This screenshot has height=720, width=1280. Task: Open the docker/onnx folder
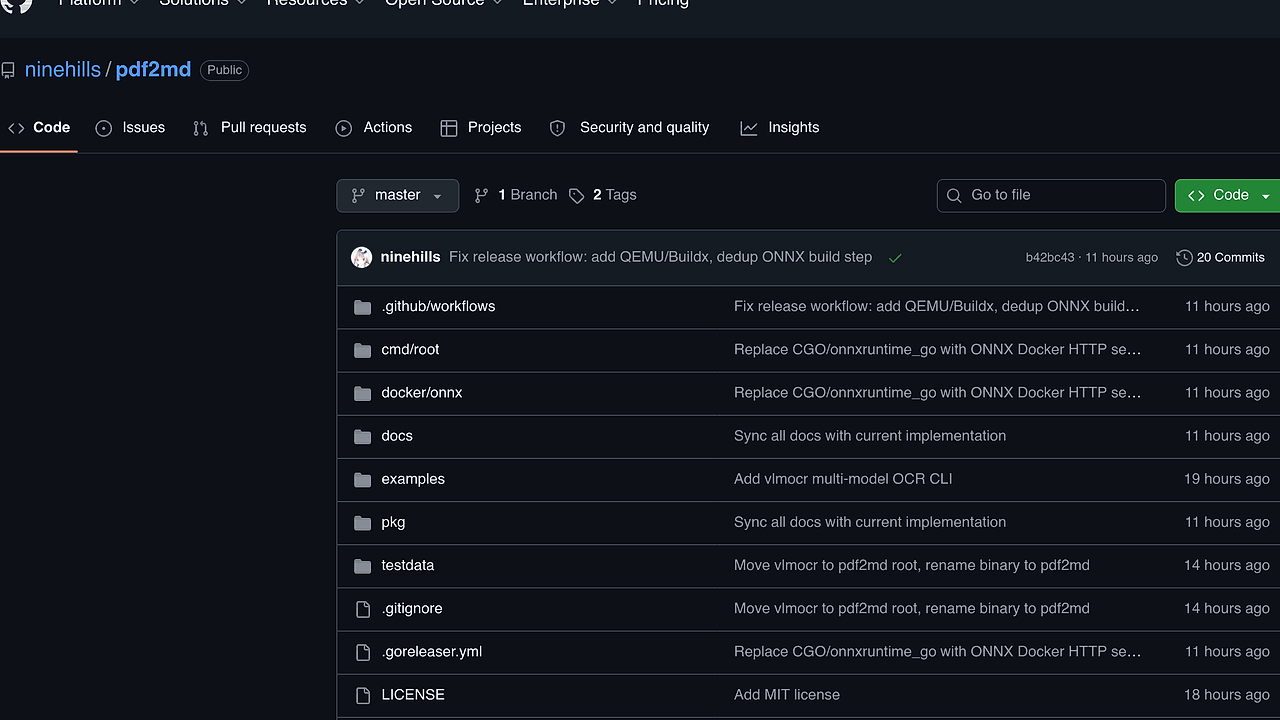pos(422,393)
